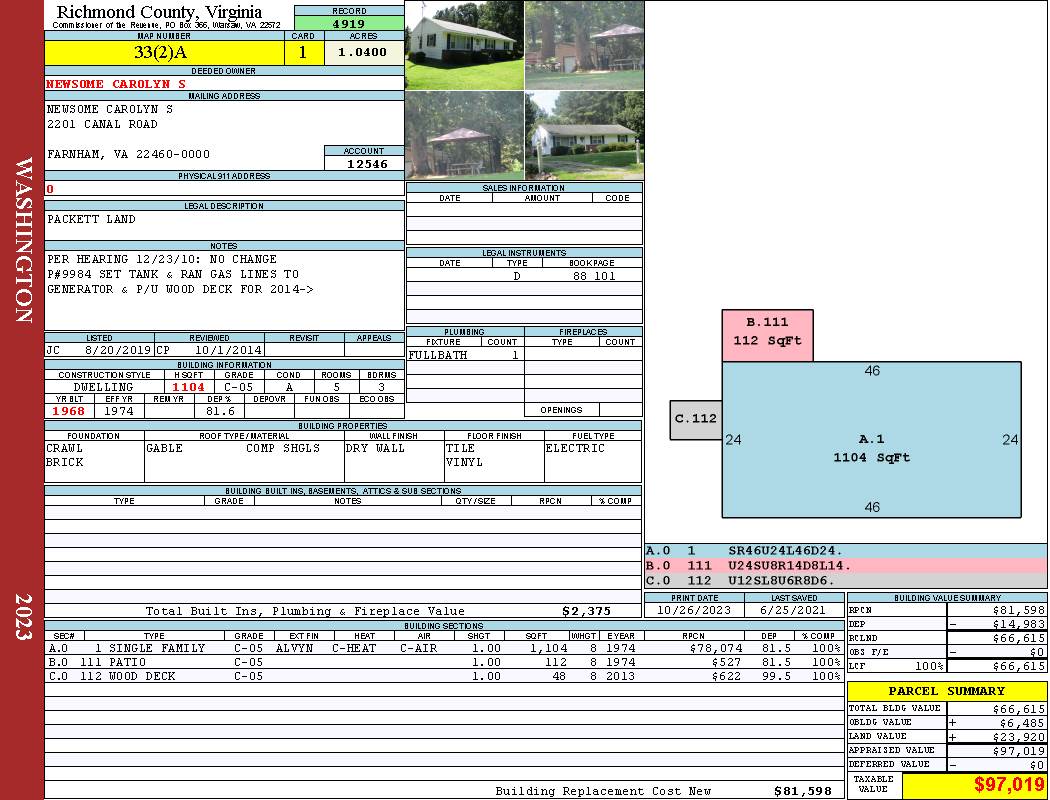The width and height of the screenshot is (1050, 800).
Task: Click the red year built 1968 value
Action: pyautogui.click(x=70, y=411)
